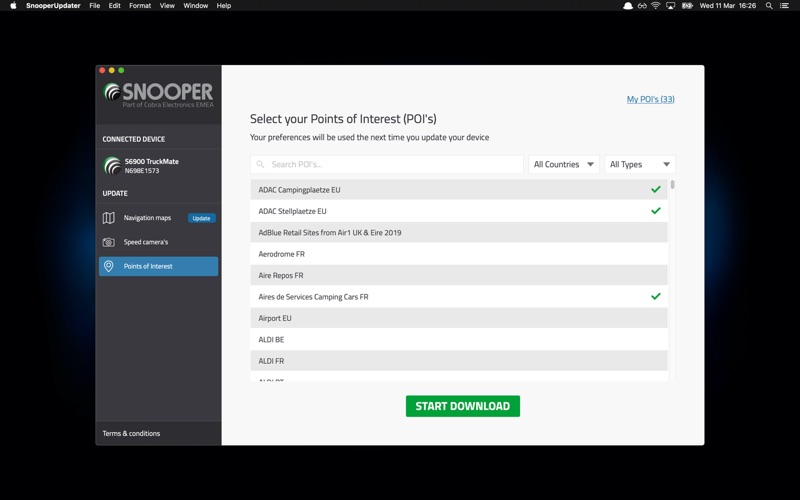Open the Help menu
This screenshot has width=800, height=500.
click(223, 6)
